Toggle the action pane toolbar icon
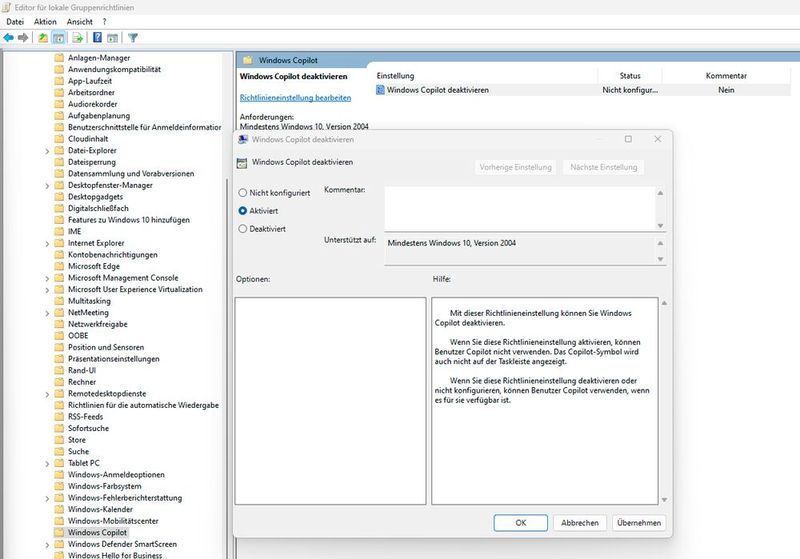This screenshot has width=800, height=559. coord(112,38)
